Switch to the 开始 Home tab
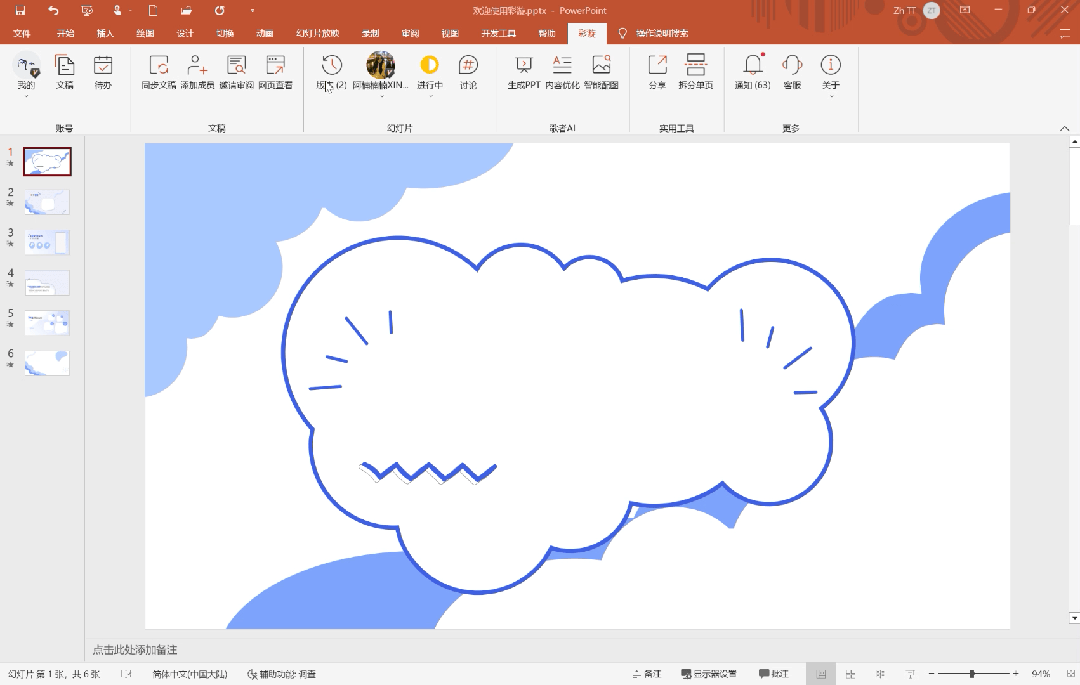Image resolution: width=1080 pixels, height=685 pixels. click(x=65, y=33)
